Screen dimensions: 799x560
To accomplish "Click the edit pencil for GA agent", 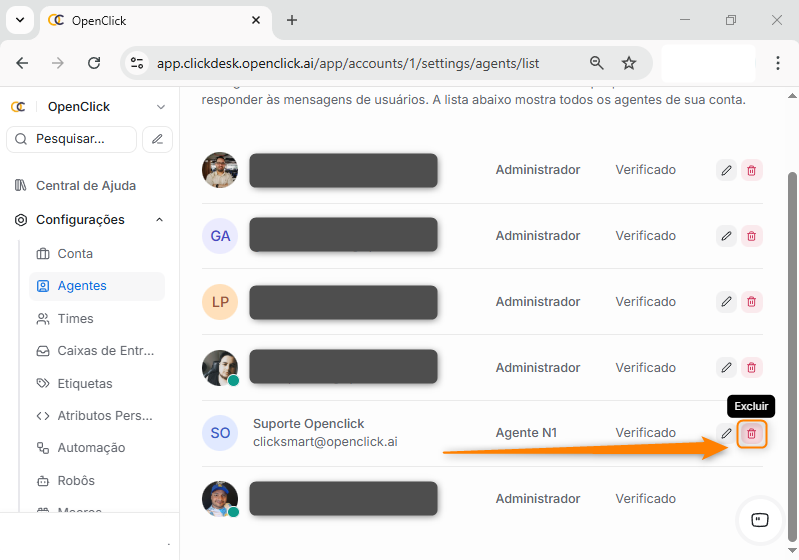I will pos(726,236).
